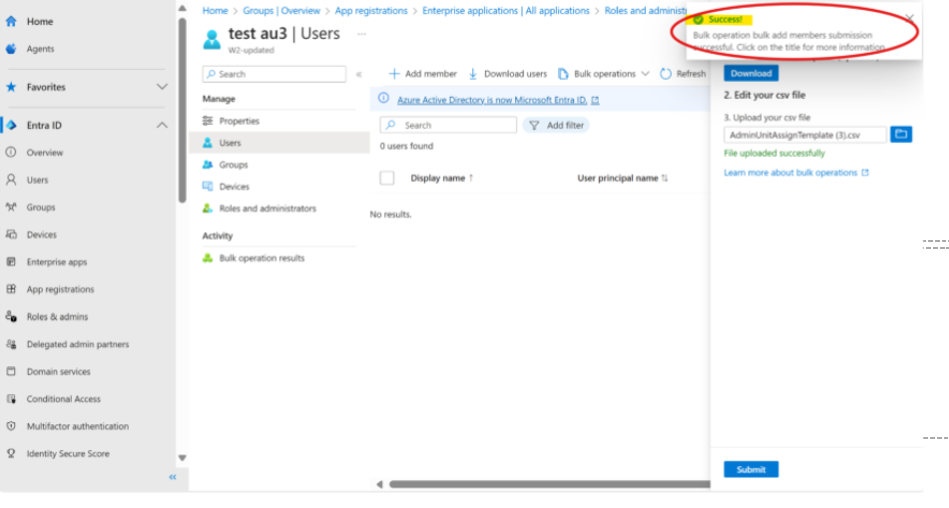Click the users list search box
Screen dimensions: 949x508
point(448,125)
